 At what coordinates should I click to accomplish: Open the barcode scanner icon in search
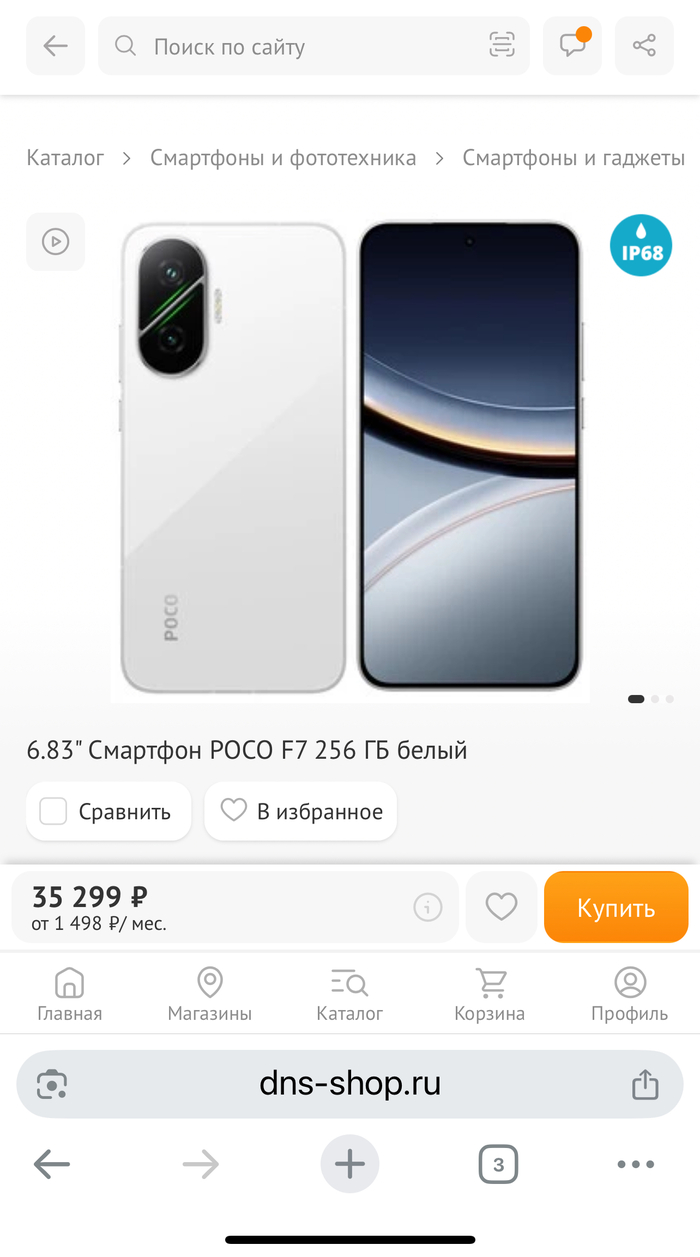pos(501,46)
